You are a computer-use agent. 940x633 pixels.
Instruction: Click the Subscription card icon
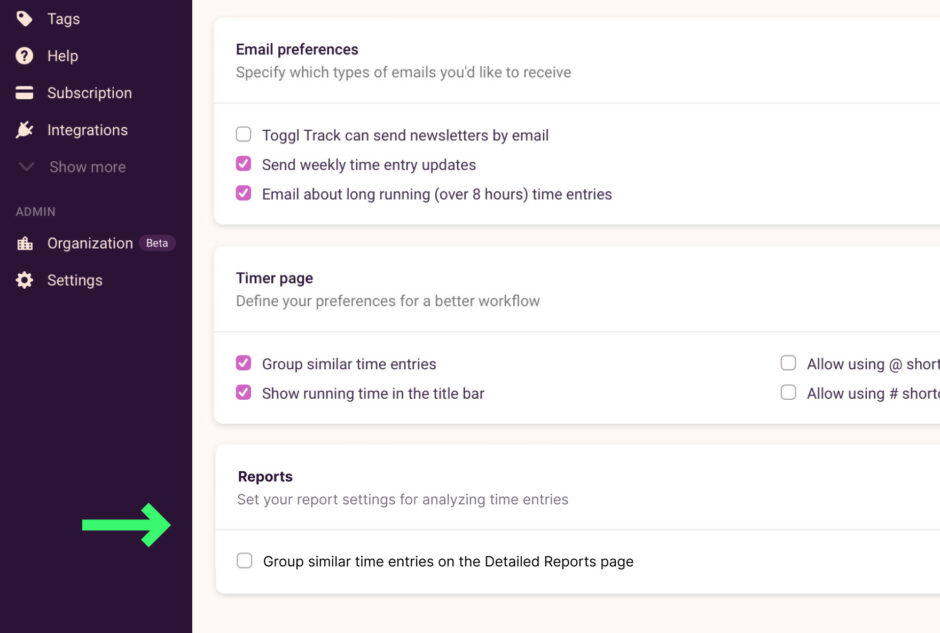tap(24, 93)
